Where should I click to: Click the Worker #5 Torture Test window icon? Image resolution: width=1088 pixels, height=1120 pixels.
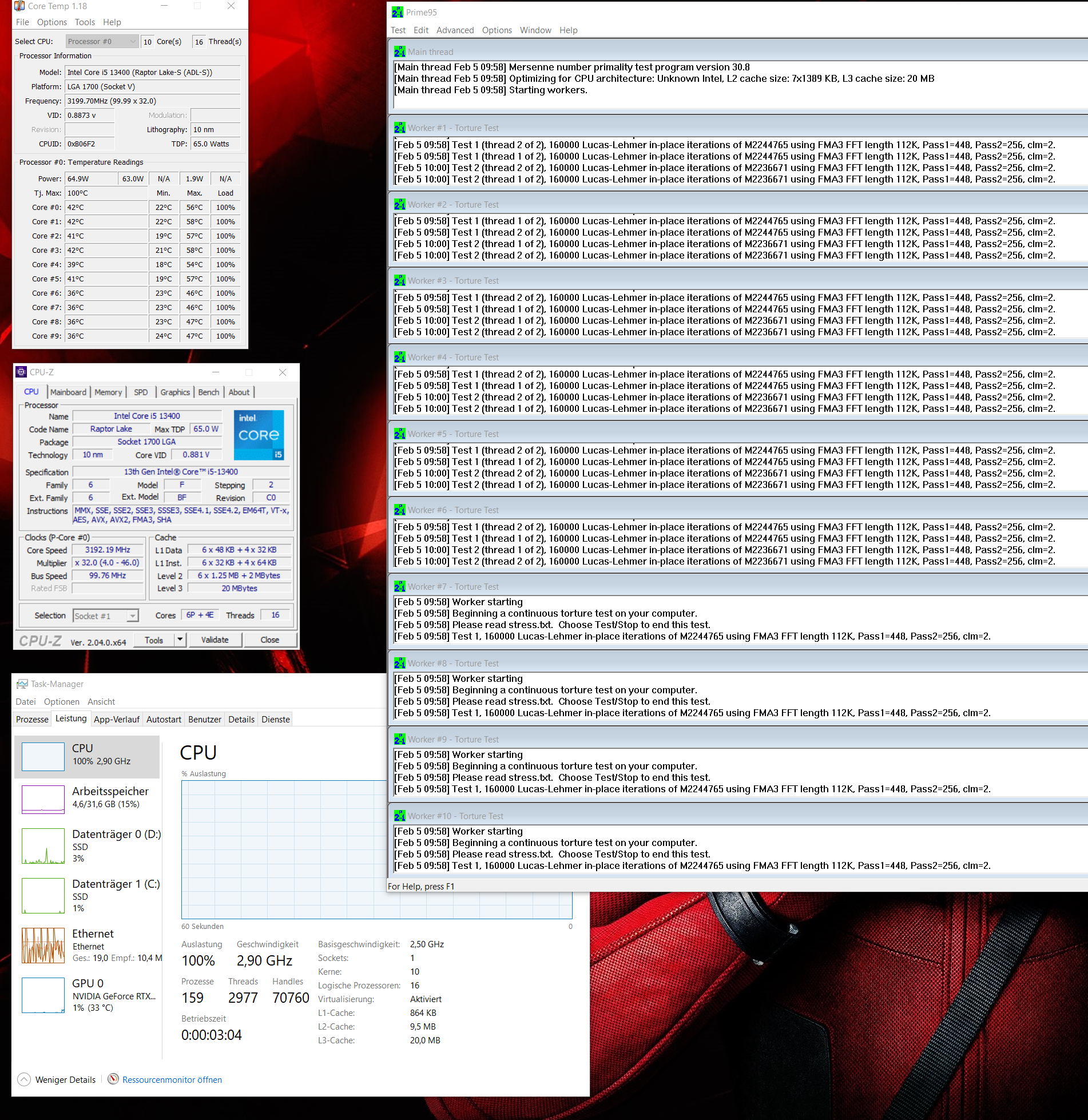pos(399,434)
